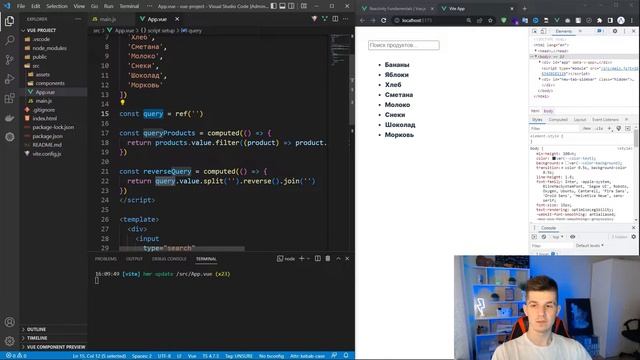The width and height of the screenshot is (640, 360).
Task: Click the lightbulb code action icon
Action: 122,103
